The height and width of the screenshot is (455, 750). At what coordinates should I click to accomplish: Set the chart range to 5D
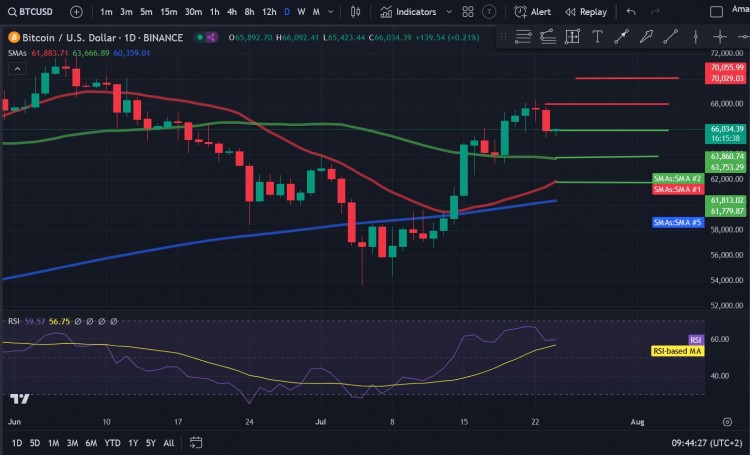(35, 443)
